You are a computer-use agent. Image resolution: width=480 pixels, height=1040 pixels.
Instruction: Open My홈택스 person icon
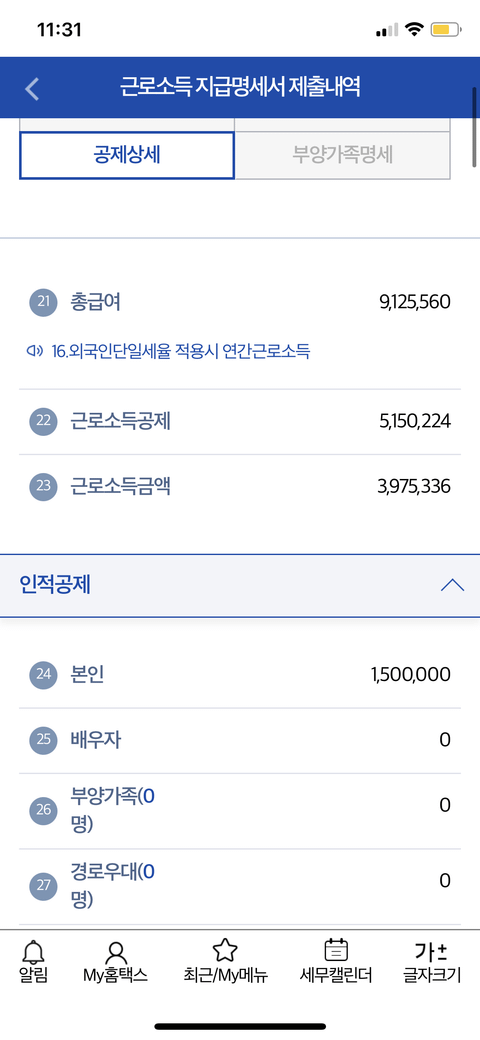(x=115, y=952)
